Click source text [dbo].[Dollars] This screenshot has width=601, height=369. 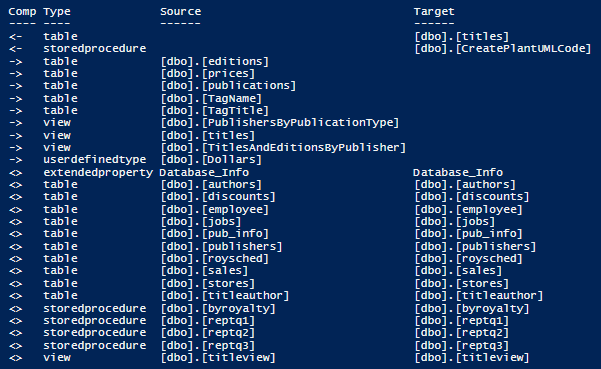(x=211, y=159)
